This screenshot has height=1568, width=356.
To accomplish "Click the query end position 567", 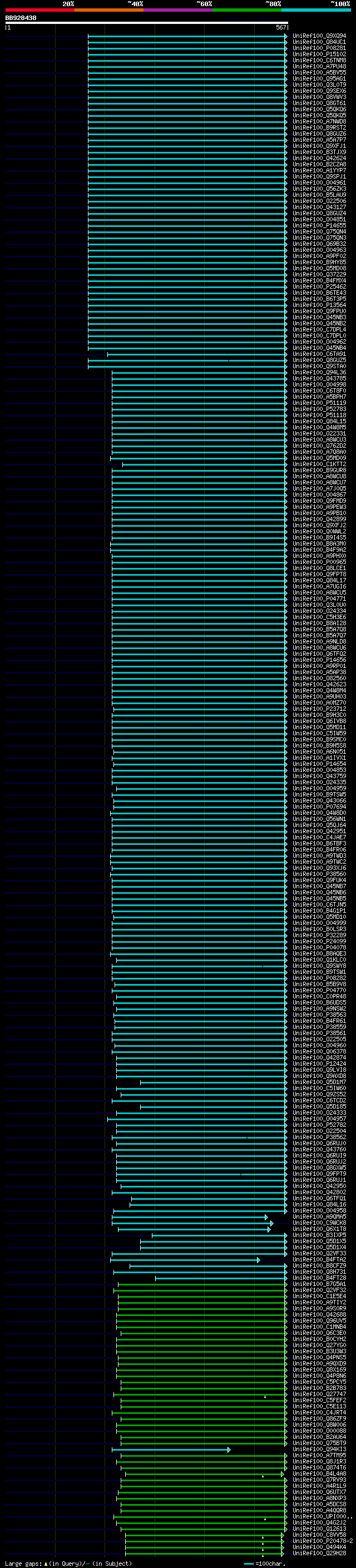I will click(x=280, y=27).
